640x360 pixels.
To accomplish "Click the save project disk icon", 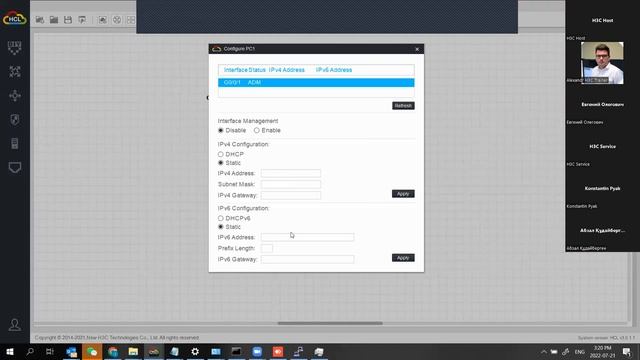I will pyautogui.click(x=68, y=20).
